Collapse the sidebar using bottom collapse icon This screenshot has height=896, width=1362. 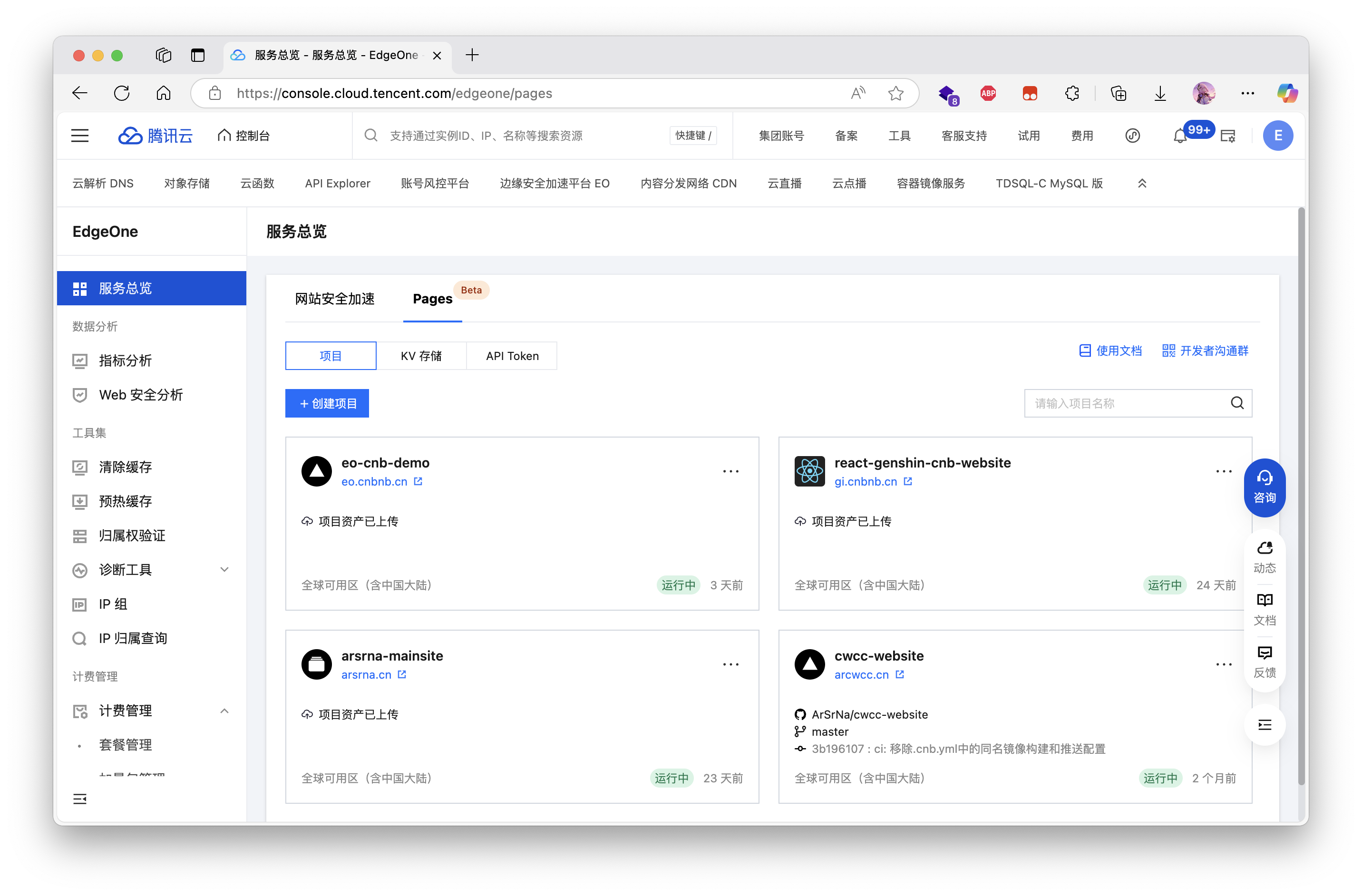(x=79, y=799)
